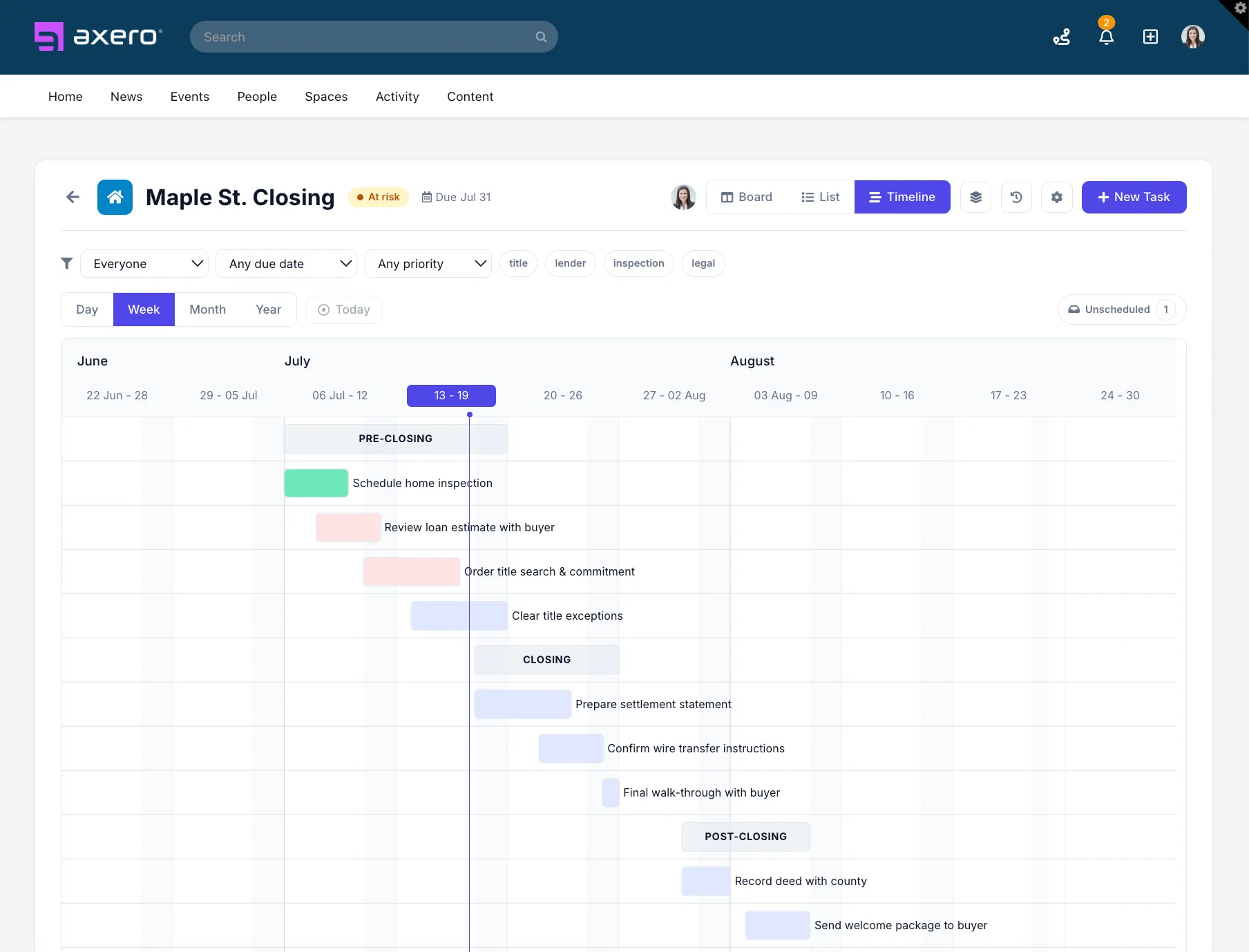Click the corner gear settings icon

tap(1240, 8)
